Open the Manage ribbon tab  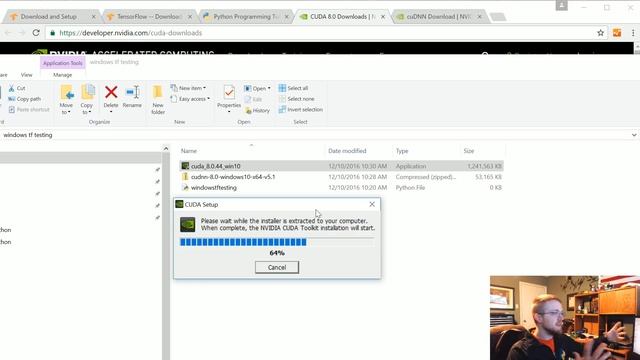[x=62, y=75]
